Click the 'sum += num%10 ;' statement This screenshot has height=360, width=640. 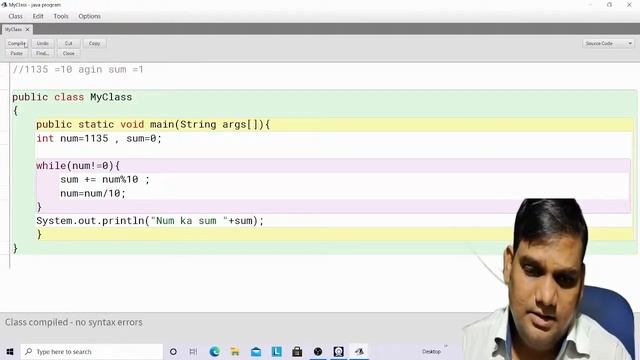click(105, 180)
